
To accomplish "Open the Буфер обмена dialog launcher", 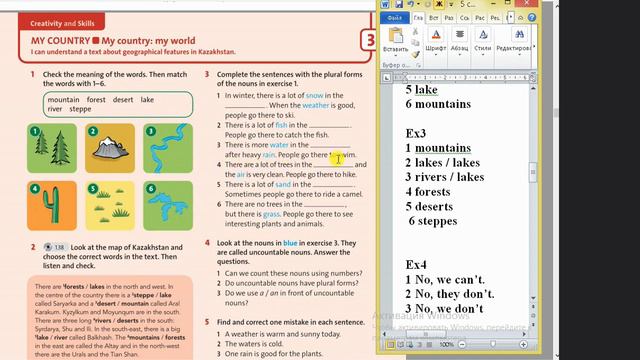I will [418, 65].
